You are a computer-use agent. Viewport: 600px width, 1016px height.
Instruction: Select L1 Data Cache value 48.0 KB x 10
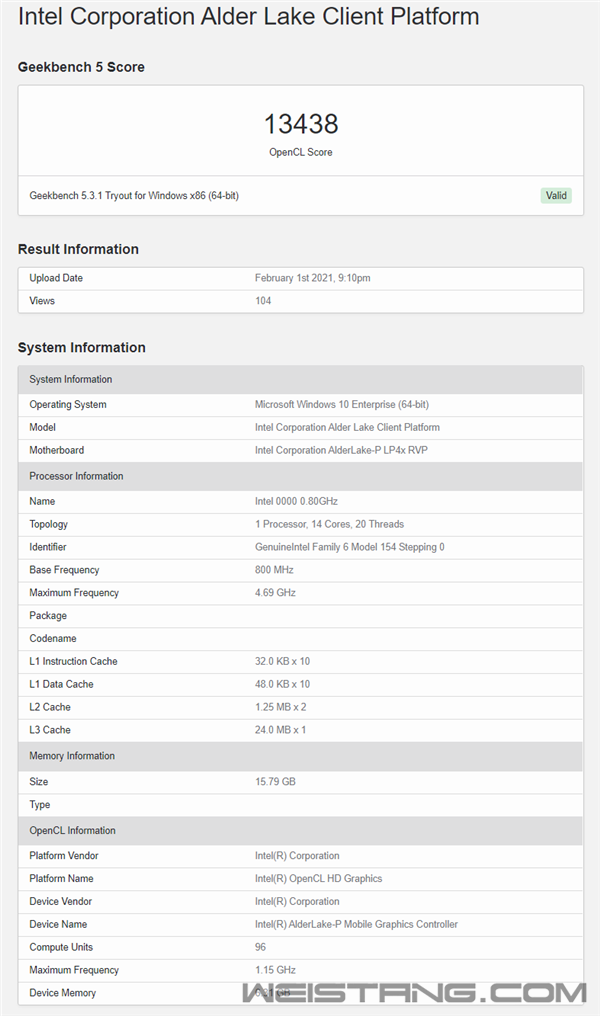click(283, 684)
